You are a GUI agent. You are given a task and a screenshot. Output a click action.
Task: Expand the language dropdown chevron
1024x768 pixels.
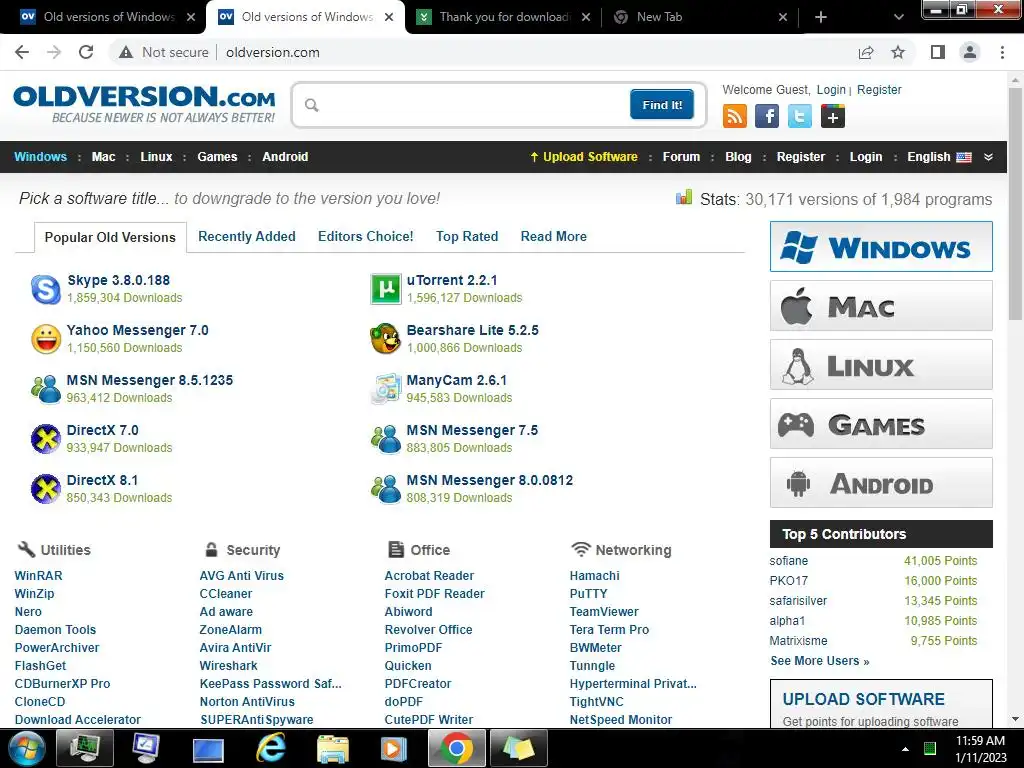pos(988,157)
